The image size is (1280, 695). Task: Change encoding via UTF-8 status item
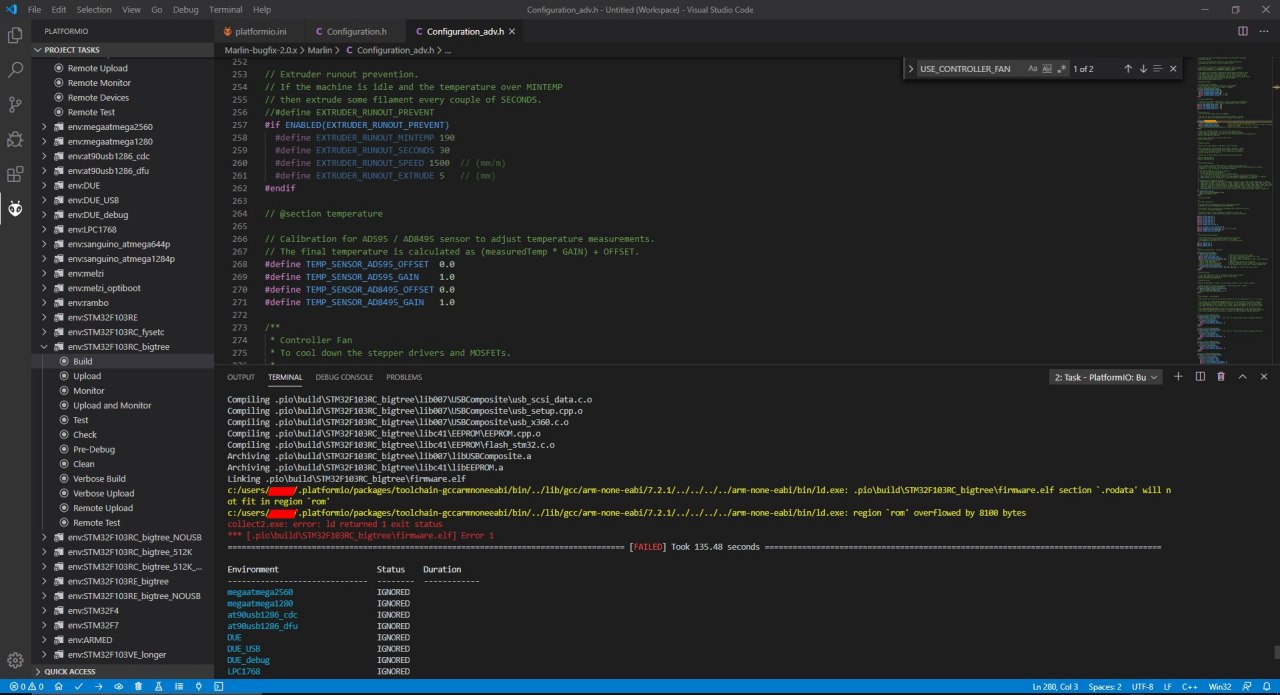[x=1142, y=687]
